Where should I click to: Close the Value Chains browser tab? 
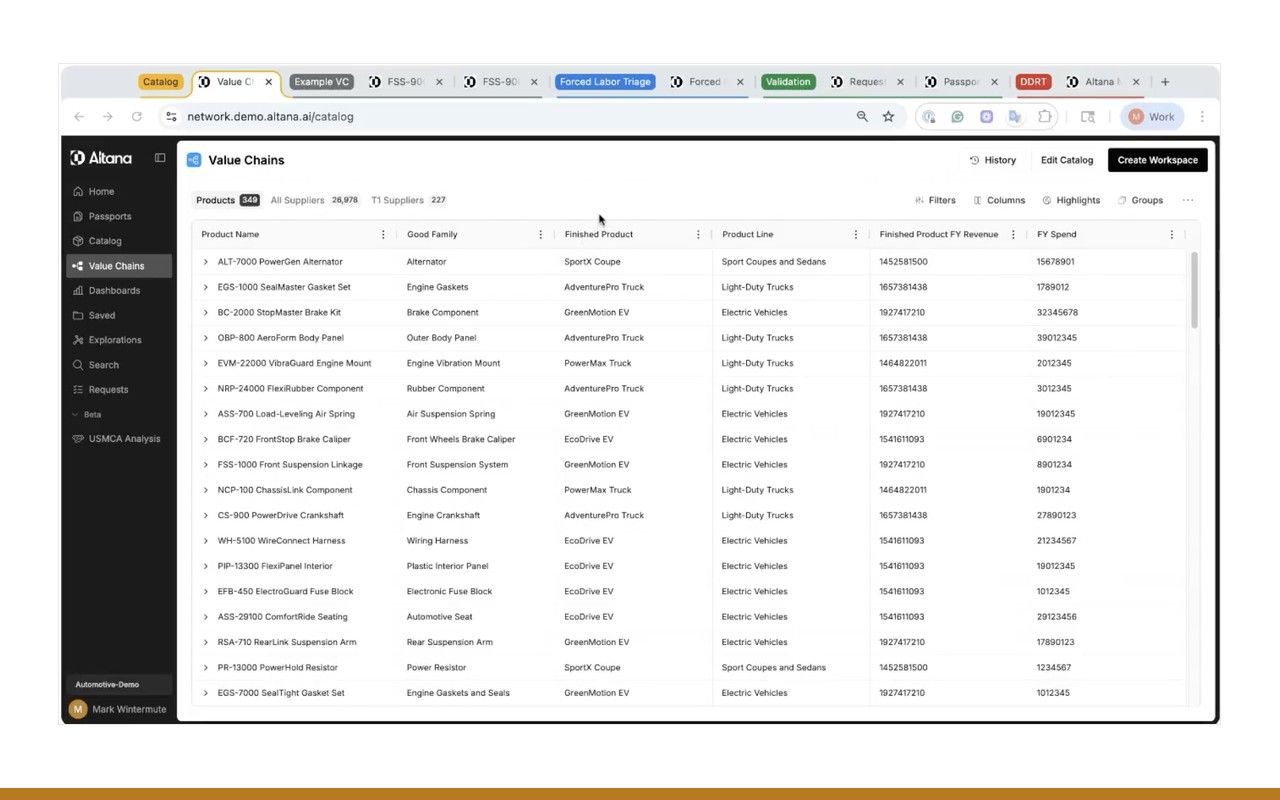pos(268,82)
